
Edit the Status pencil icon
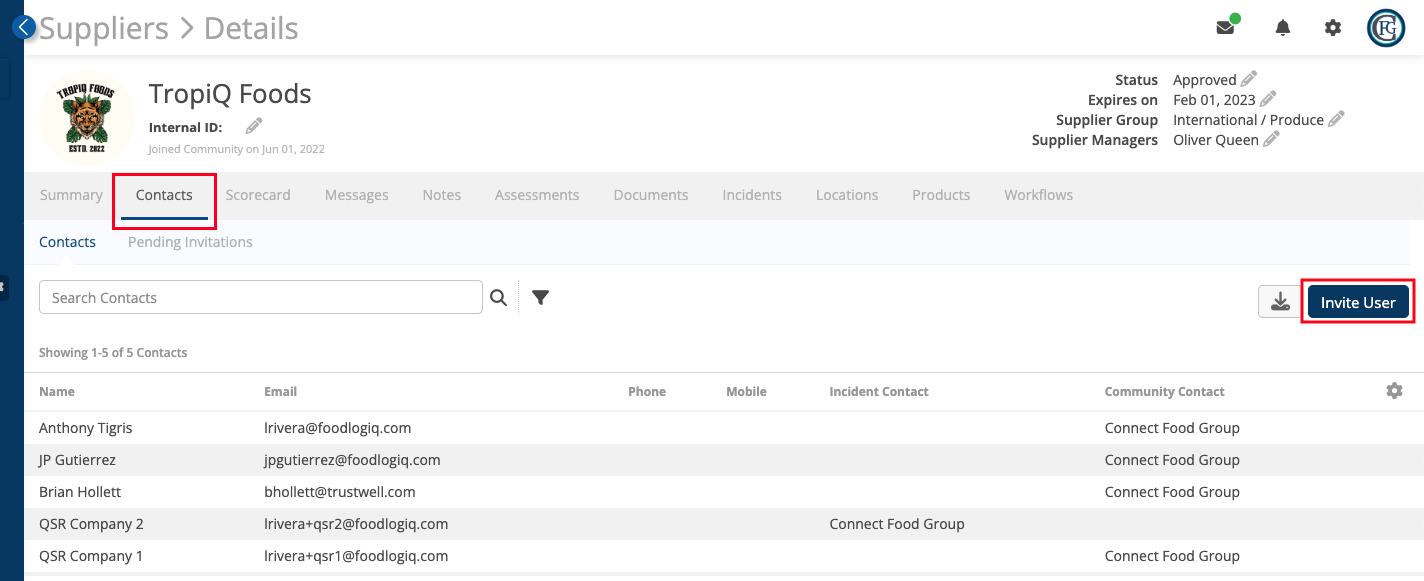tap(1249, 79)
